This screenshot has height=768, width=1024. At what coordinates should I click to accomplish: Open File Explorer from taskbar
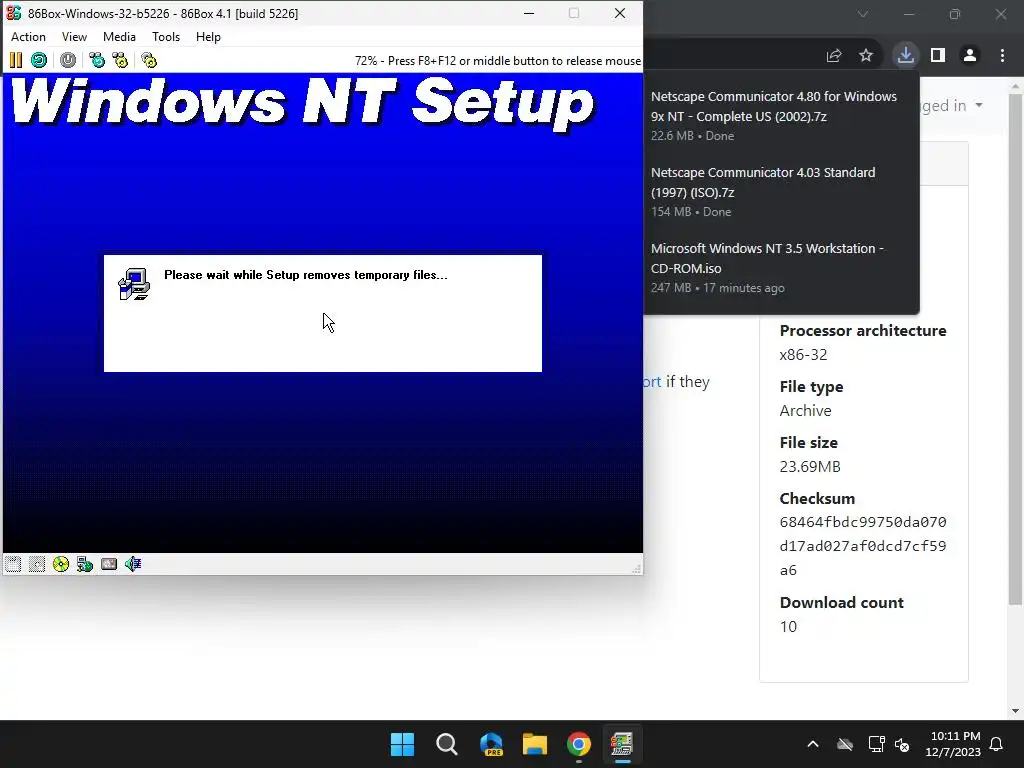coord(535,744)
